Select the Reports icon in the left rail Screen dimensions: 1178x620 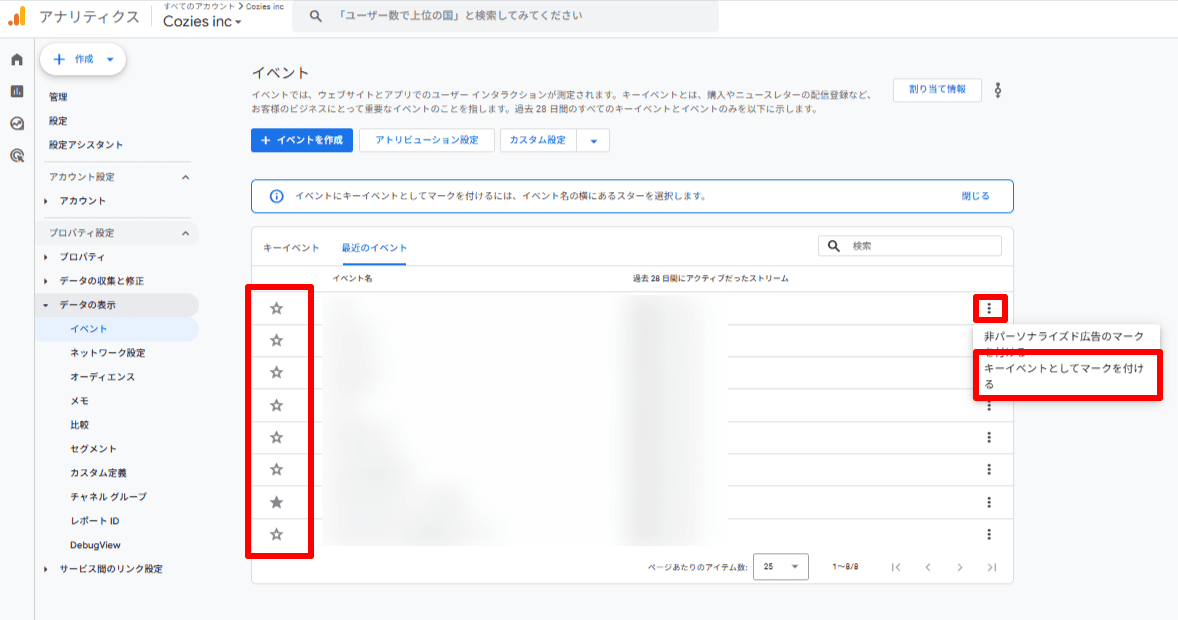17,92
